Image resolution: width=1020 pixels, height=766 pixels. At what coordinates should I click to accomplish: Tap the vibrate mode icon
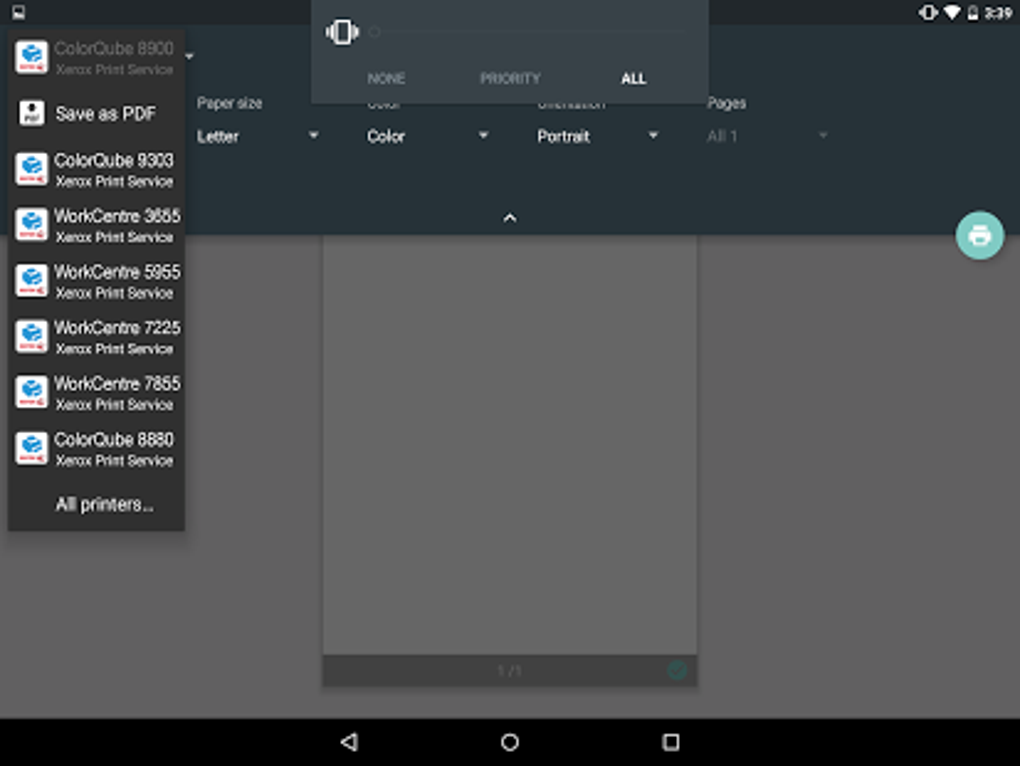pyautogui.click(x=342, y=31)
